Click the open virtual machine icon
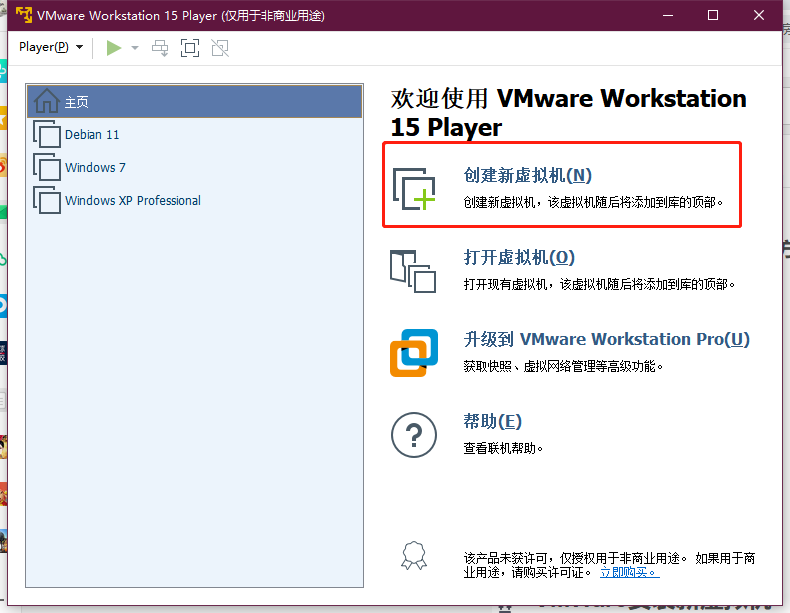Image resolution: width=790 pixels, height=613 pixels. coord(413,271)
